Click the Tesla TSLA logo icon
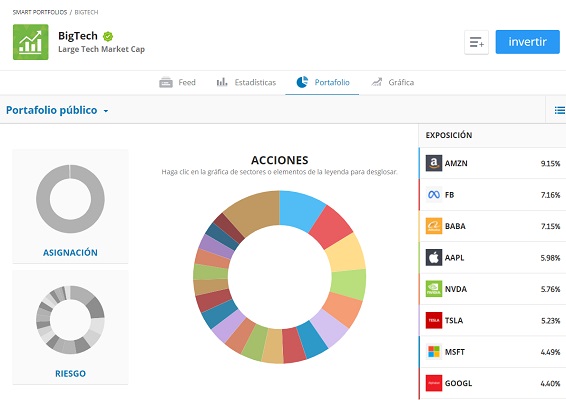 pyautogui.click(x=434, y=320)
